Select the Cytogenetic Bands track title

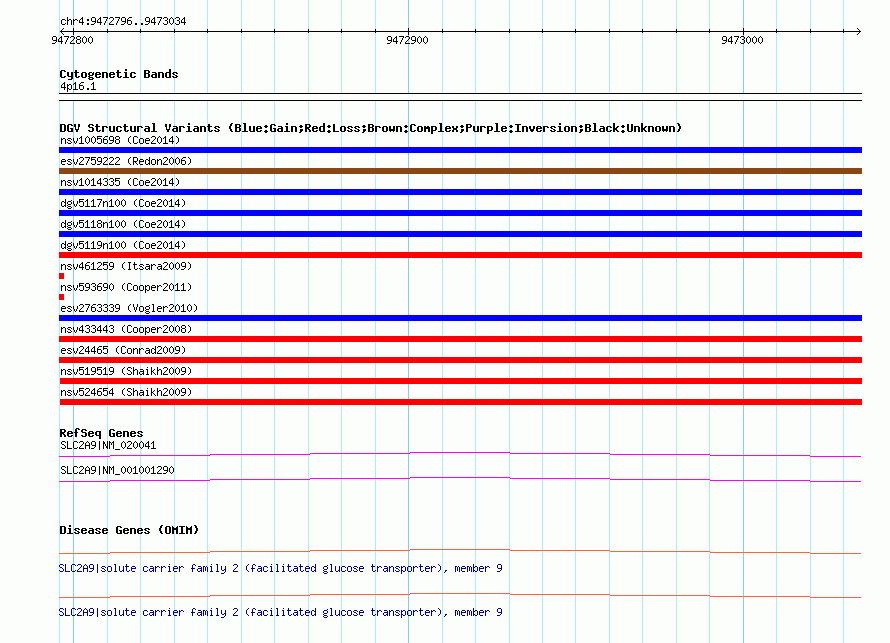[119, 74]
